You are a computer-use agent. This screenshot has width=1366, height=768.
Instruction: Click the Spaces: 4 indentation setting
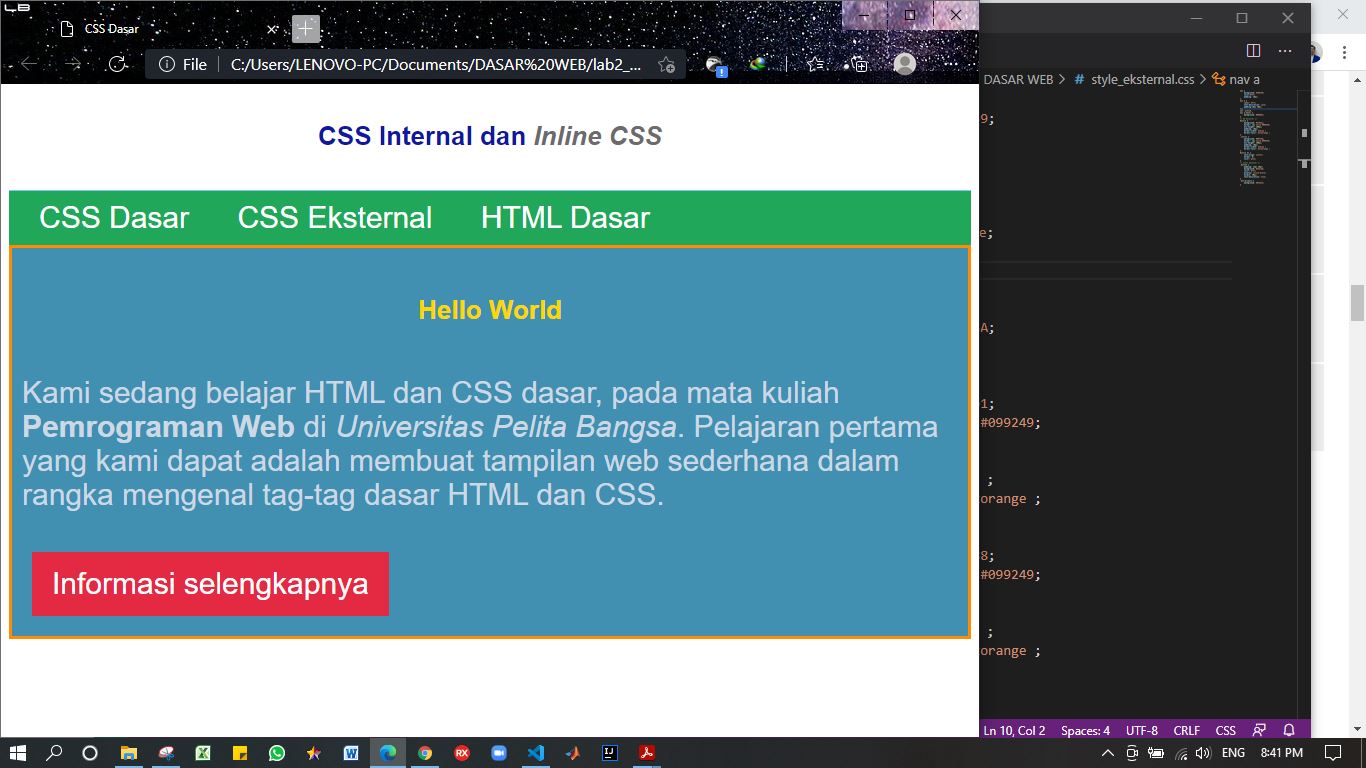click(1084, 730)
